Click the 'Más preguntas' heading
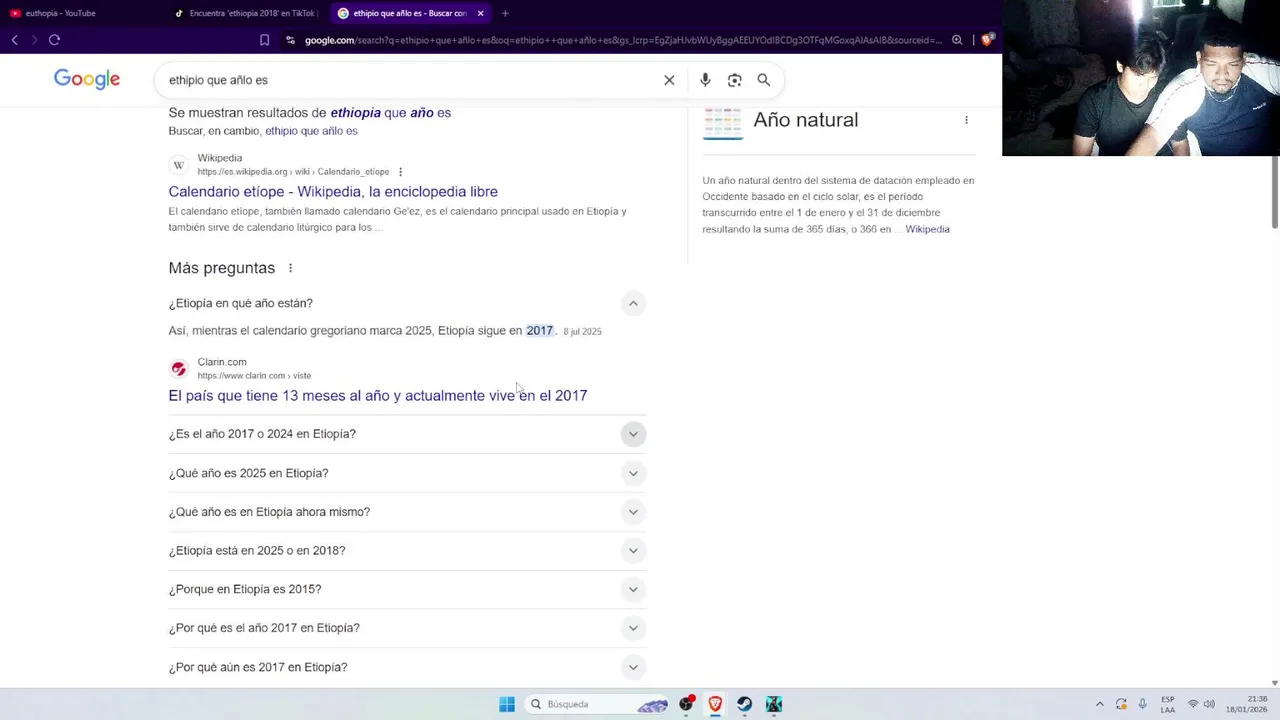 point(221,268)
